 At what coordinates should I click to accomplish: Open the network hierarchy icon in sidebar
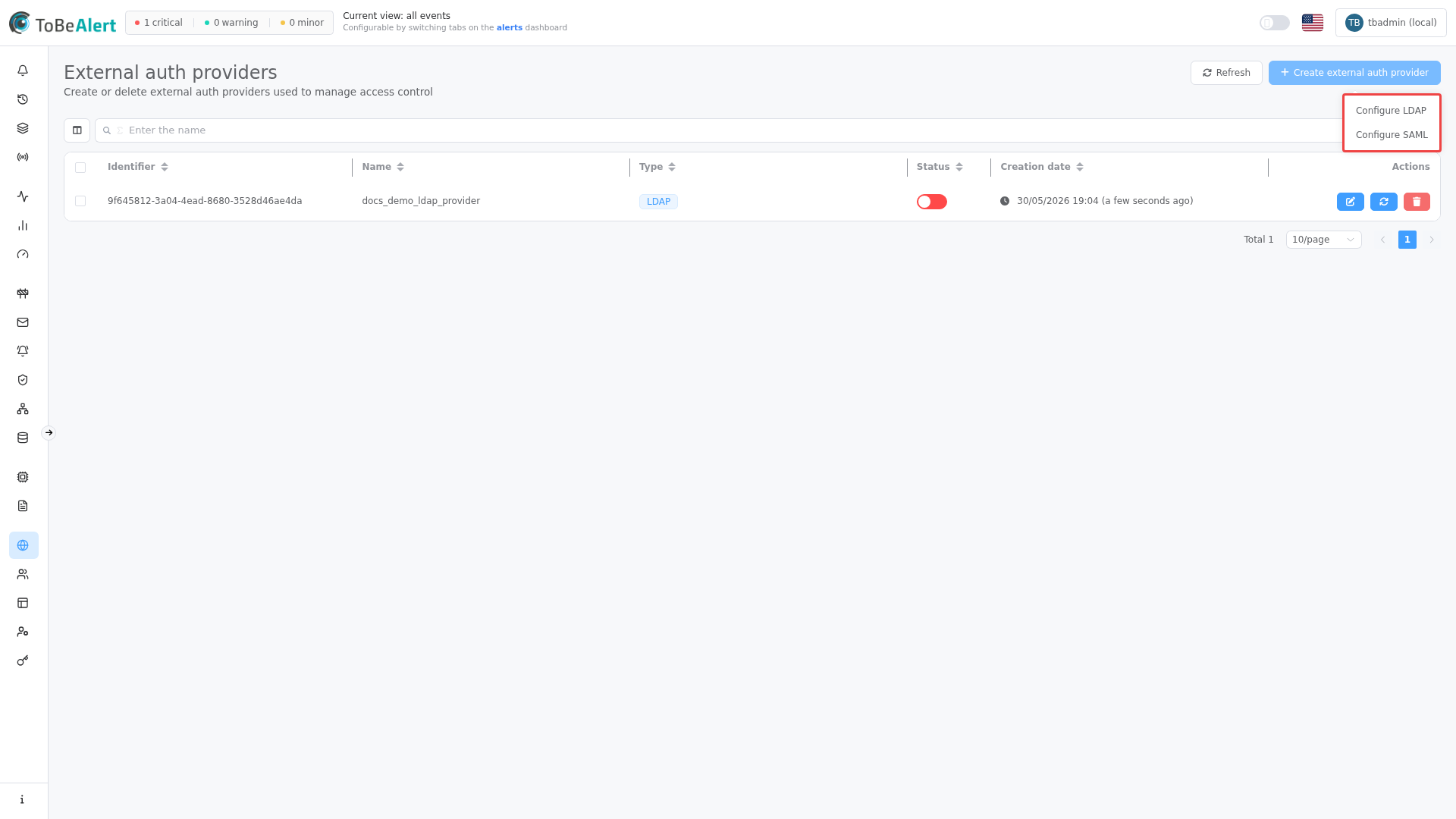pyautogui.click(x=23, y=409)
